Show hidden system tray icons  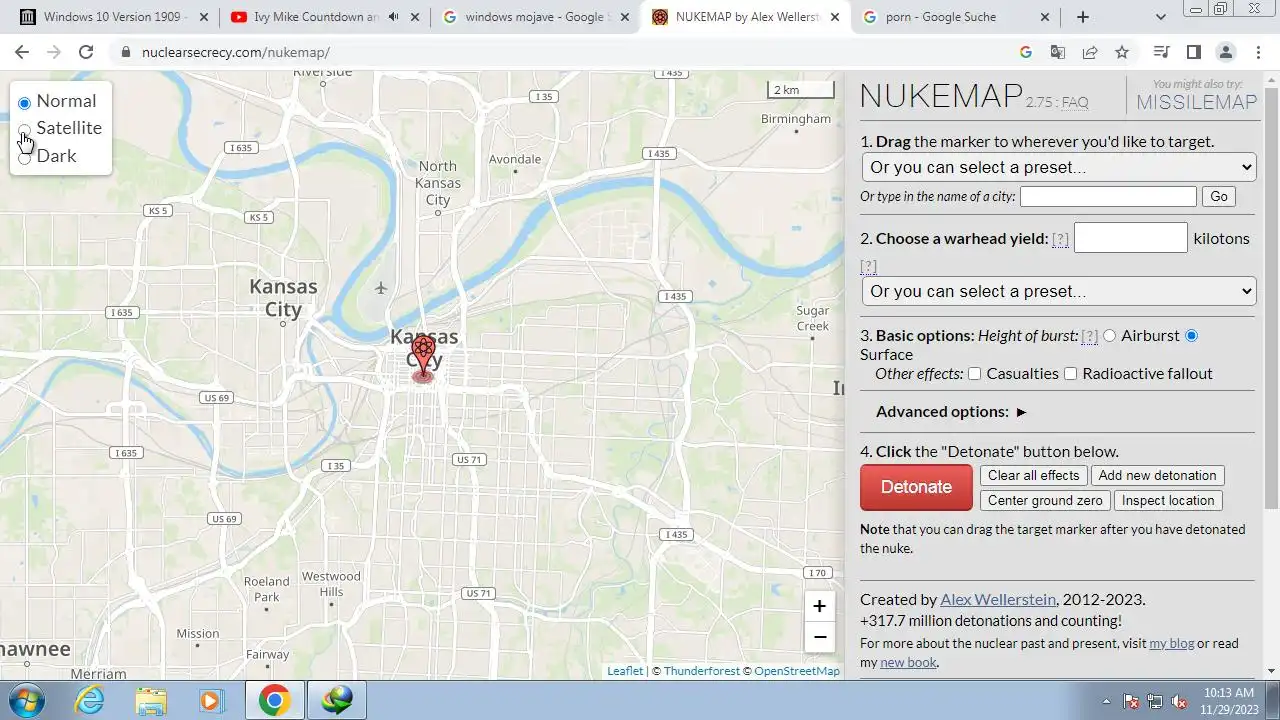pyautogui.click(x=1106, y=701)
